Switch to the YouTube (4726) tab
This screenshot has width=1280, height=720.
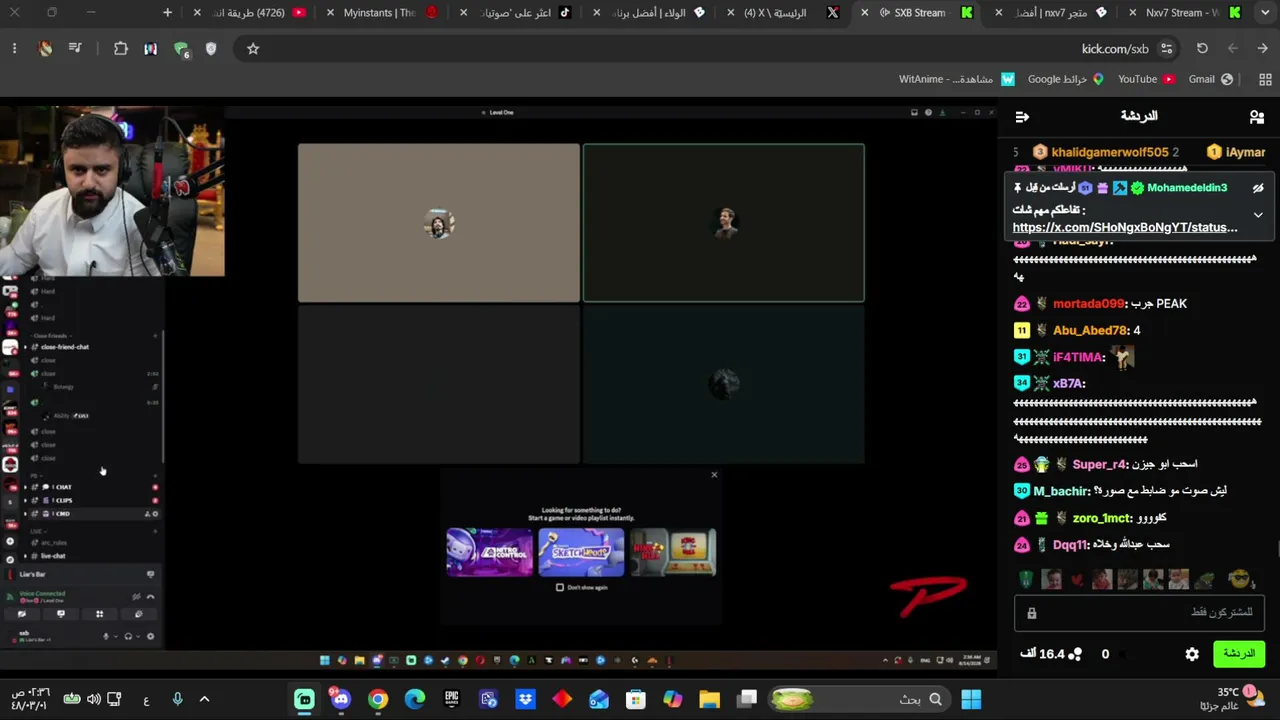point(250,13)
